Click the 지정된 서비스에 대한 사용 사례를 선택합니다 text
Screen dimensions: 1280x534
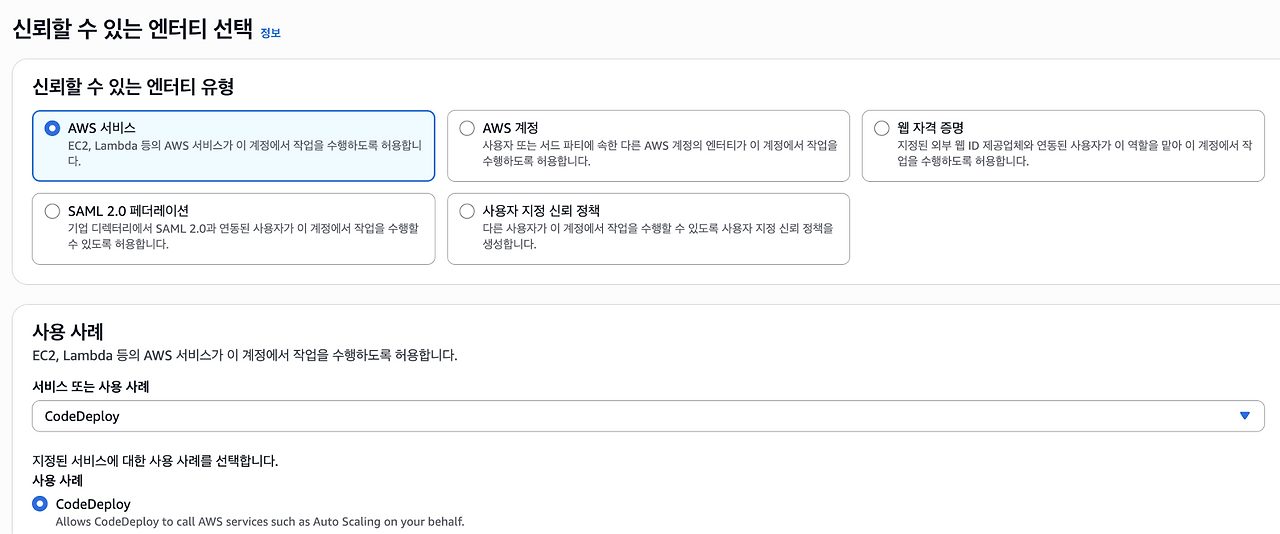(x=155, y=461)
